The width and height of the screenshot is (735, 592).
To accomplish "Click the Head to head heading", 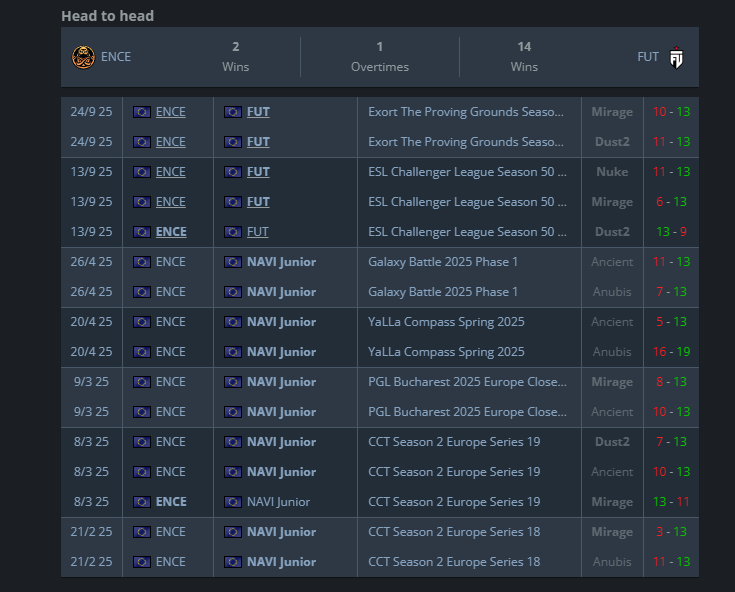I will point(107,16).
